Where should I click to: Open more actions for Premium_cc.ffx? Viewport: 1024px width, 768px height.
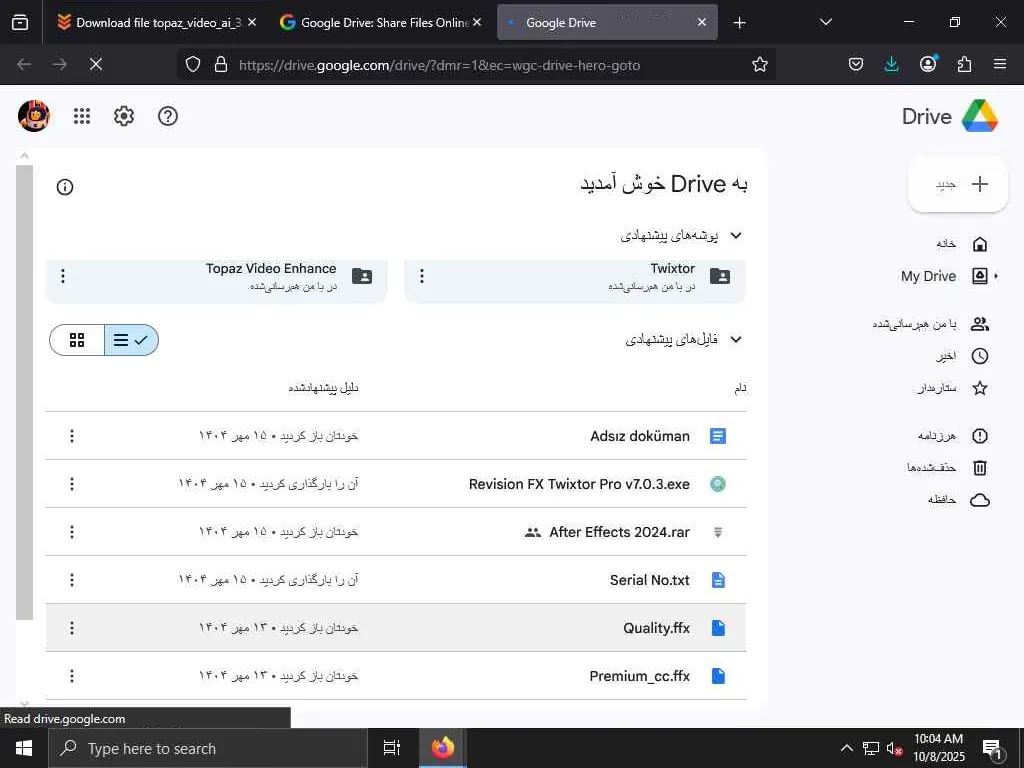[x=72, y=676]
